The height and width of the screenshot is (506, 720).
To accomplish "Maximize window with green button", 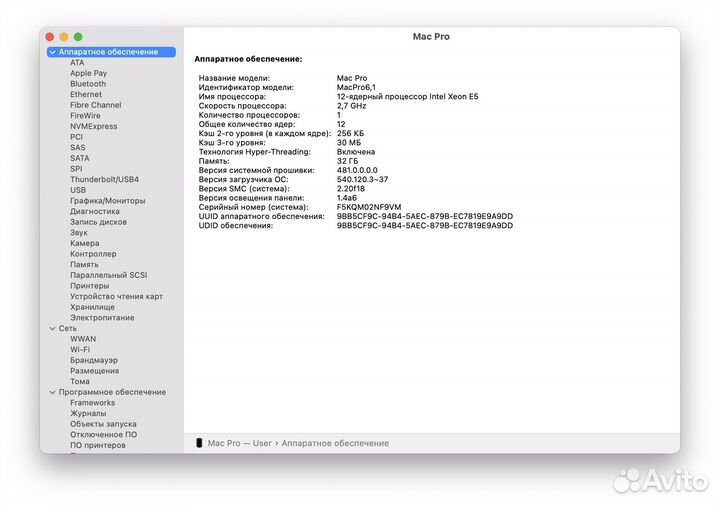I will (x=78, y=37).
